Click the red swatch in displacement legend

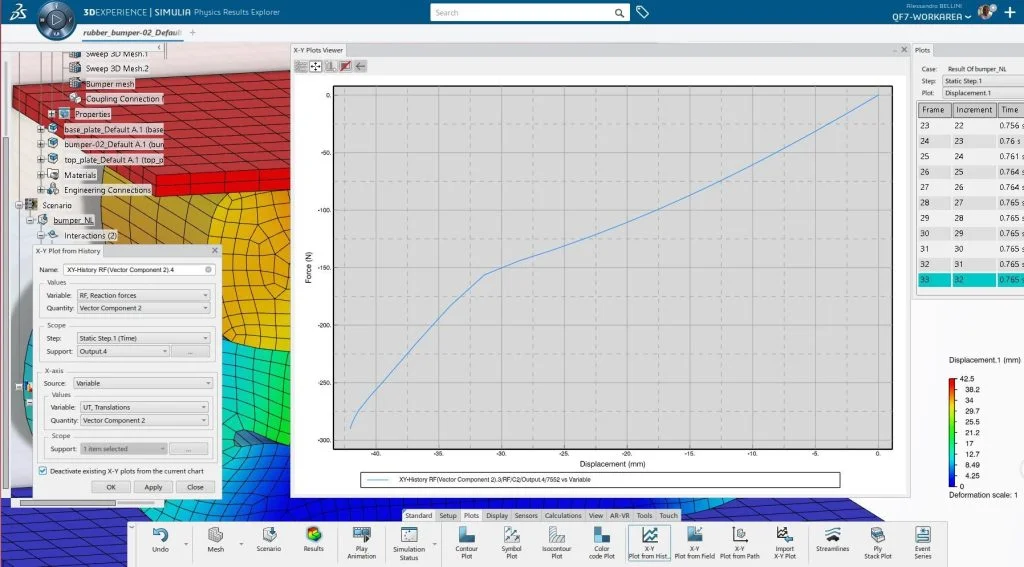pos(950,383)
